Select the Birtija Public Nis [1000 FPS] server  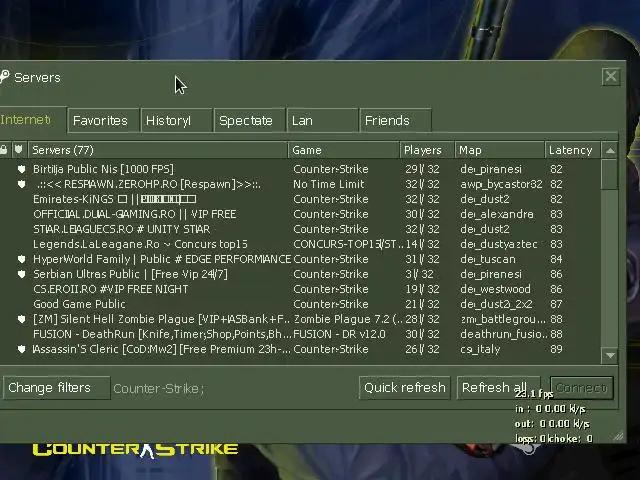[x=300, y=169]
